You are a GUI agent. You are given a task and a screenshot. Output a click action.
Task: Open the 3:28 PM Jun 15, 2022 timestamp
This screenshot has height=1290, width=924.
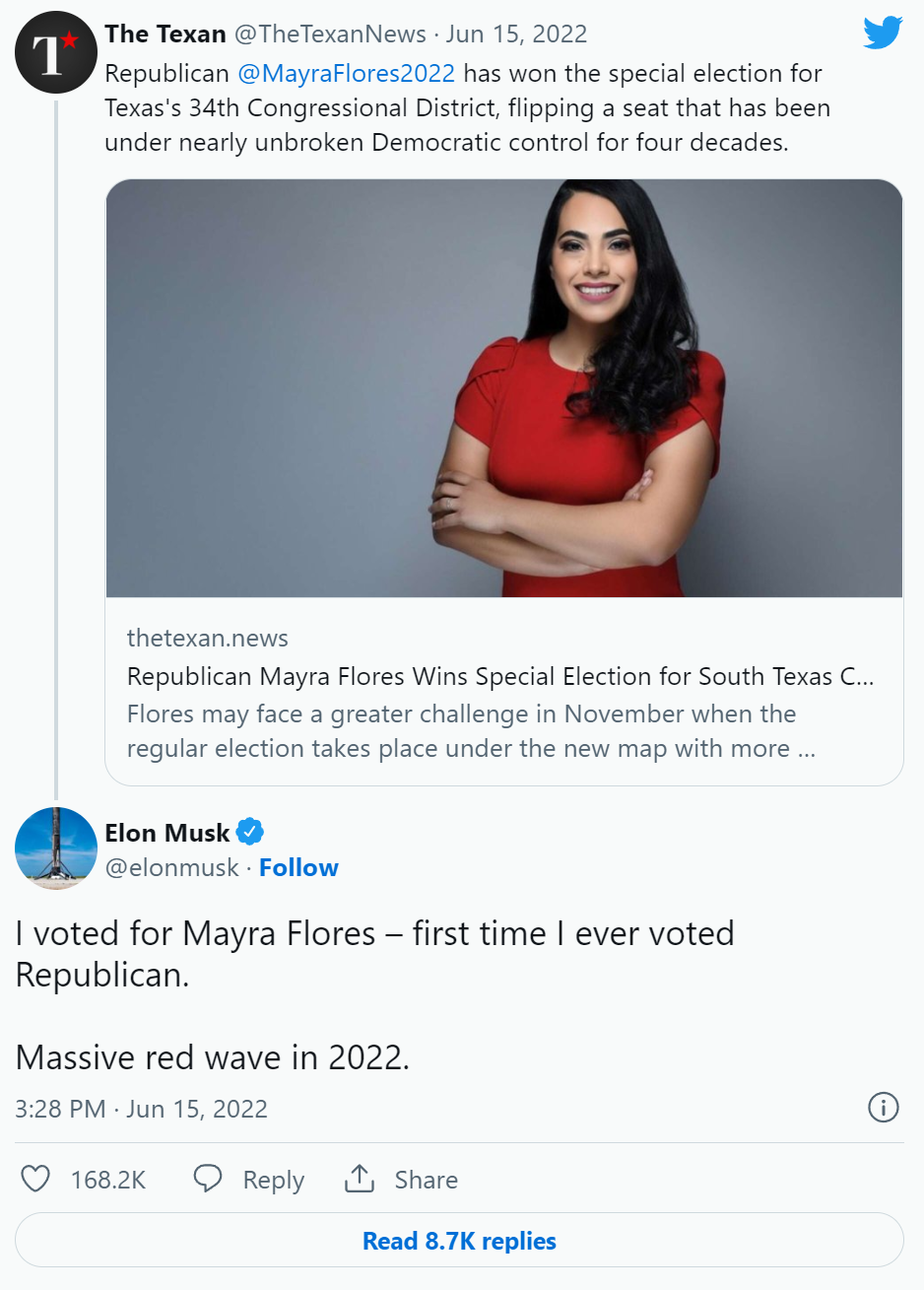point(141,1109)
